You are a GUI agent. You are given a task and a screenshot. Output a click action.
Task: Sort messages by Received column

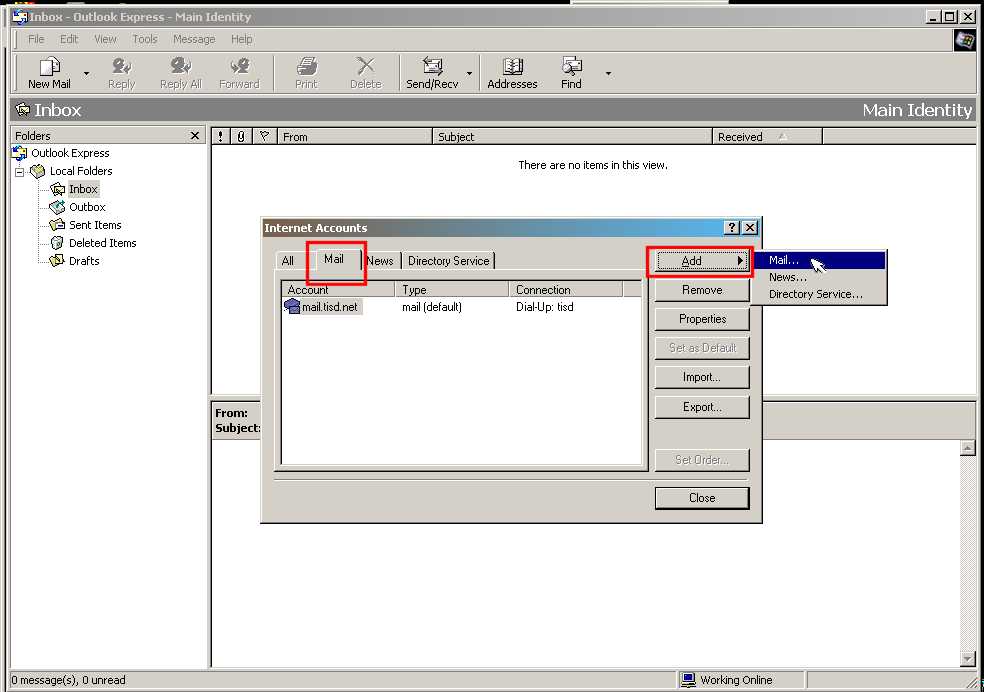tap(767, 136)
